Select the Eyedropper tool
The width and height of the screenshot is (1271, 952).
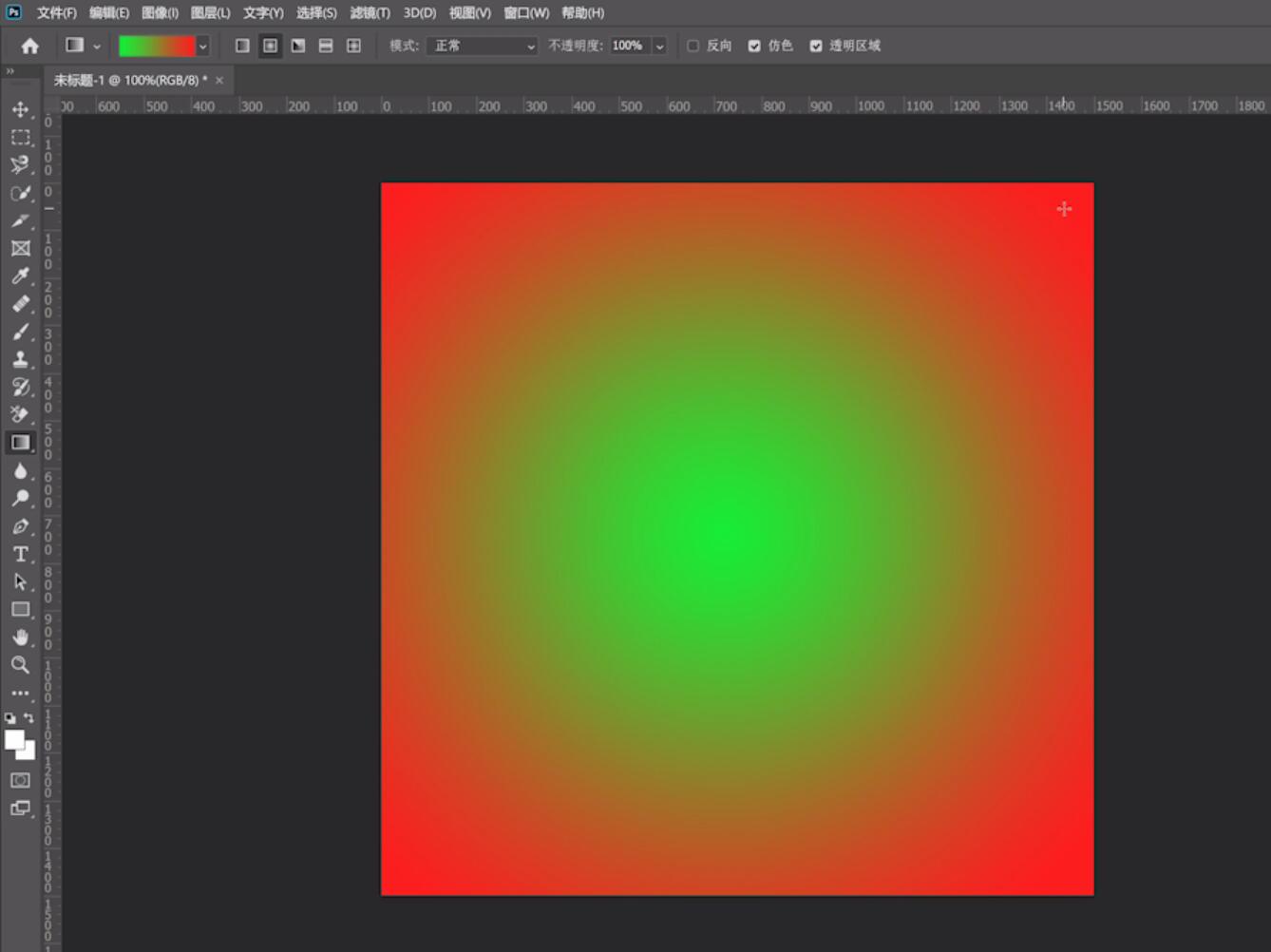point(20,276)
